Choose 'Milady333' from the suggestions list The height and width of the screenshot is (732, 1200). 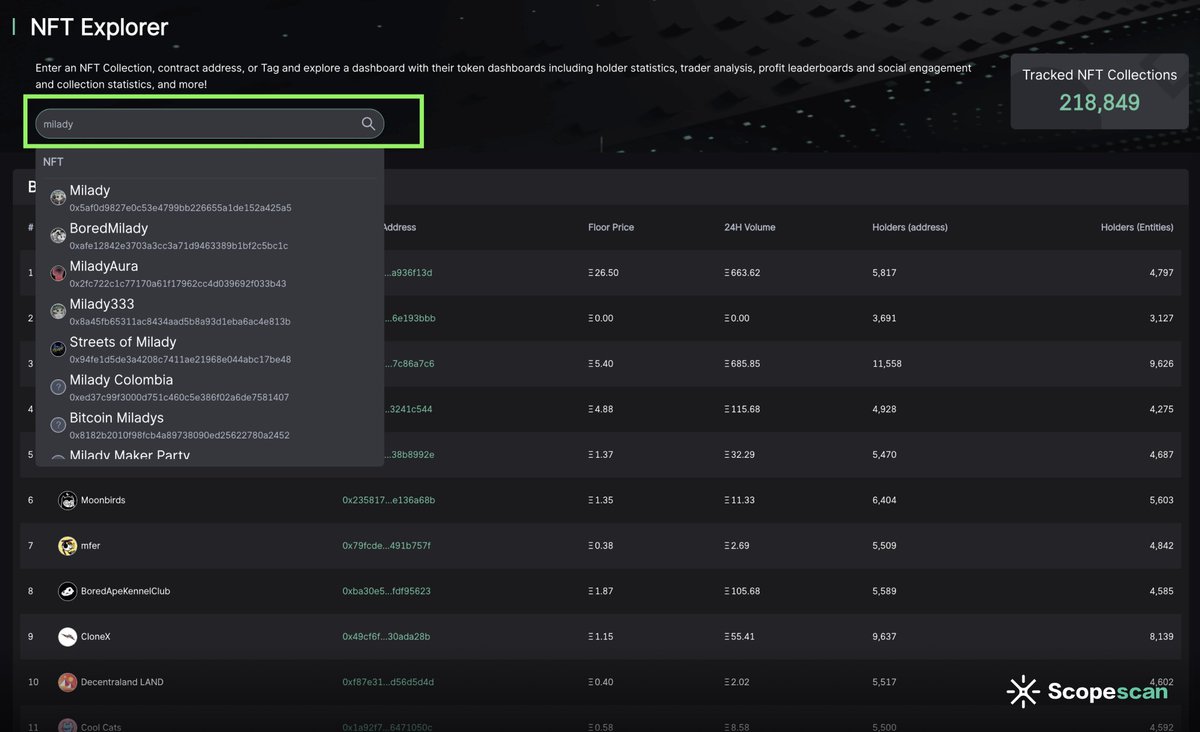(210, 312)
